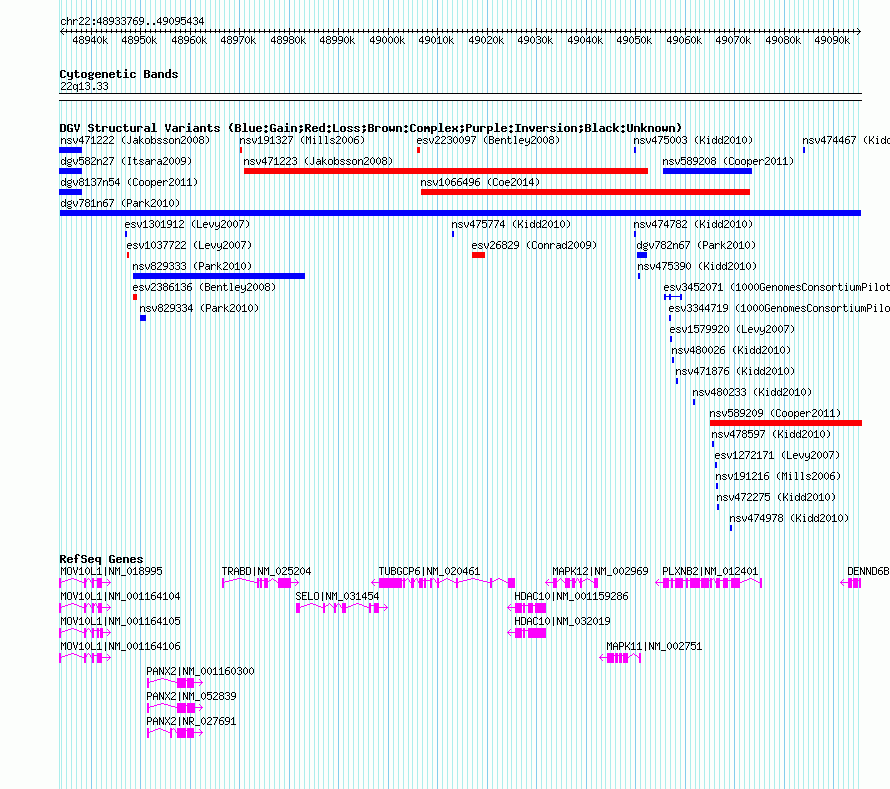The height and width of the screenshot is (789, 890).
Task: Click nsv475390 (Kidd2010) variant label
Action: [x=697, y=266]
